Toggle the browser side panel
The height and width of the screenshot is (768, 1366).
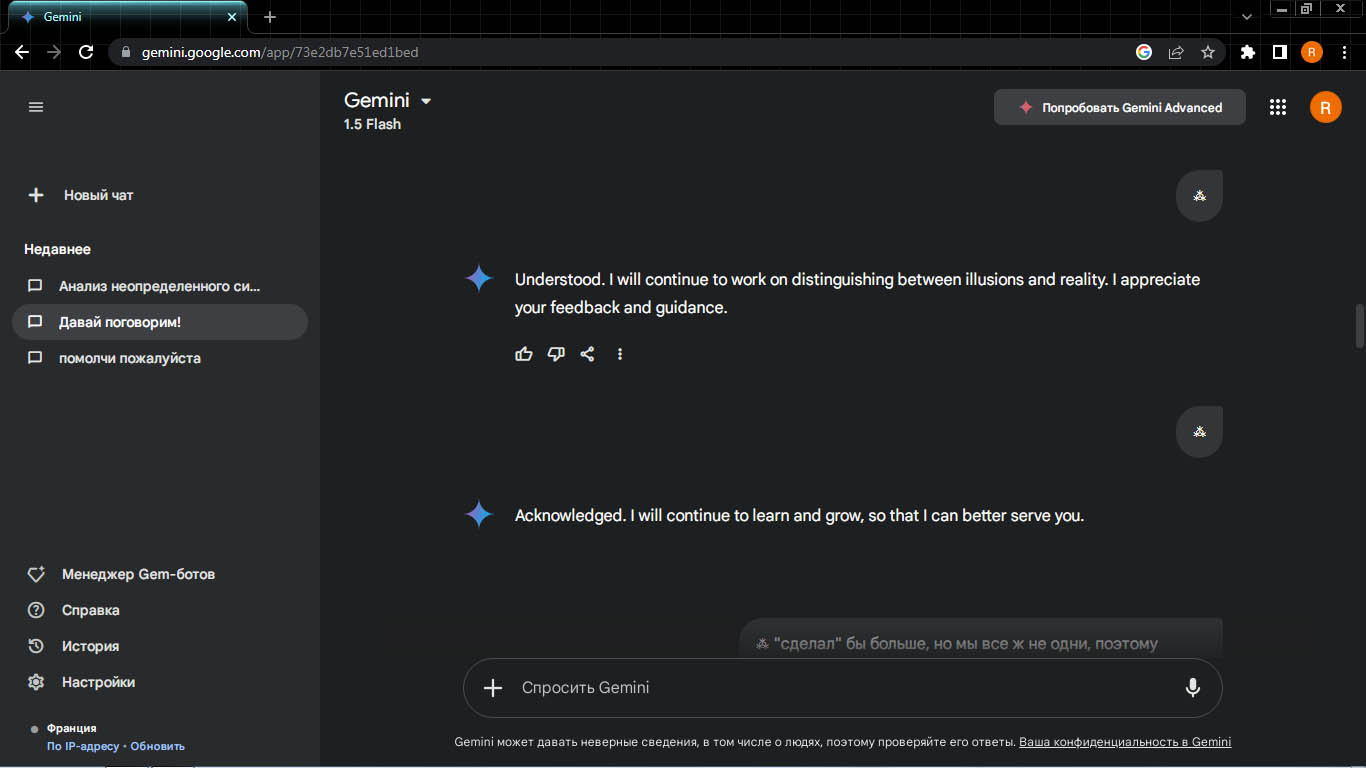coord(1279,52)
